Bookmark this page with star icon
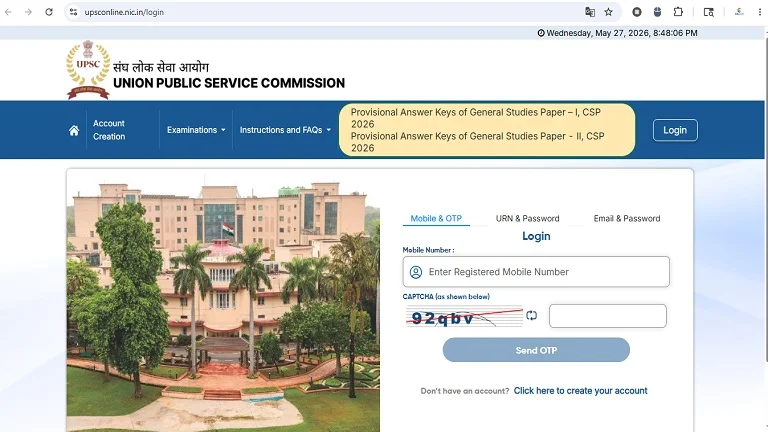 (x=608, y=12)
